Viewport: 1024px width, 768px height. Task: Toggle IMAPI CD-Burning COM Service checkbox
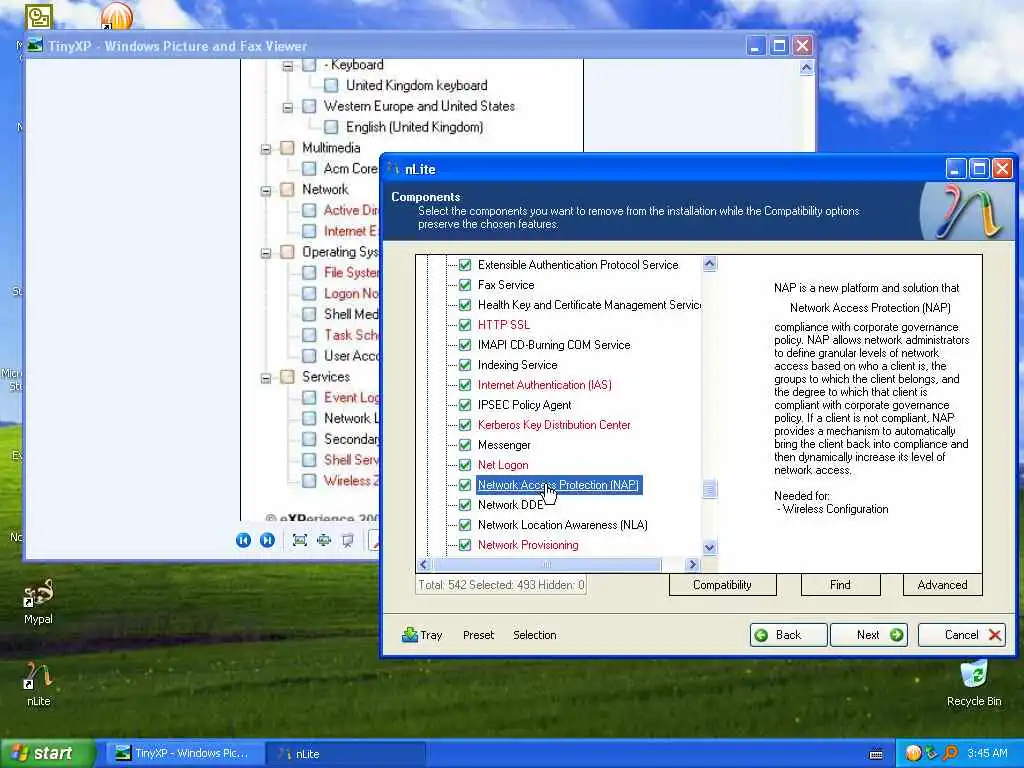click(x=465, y=345)
